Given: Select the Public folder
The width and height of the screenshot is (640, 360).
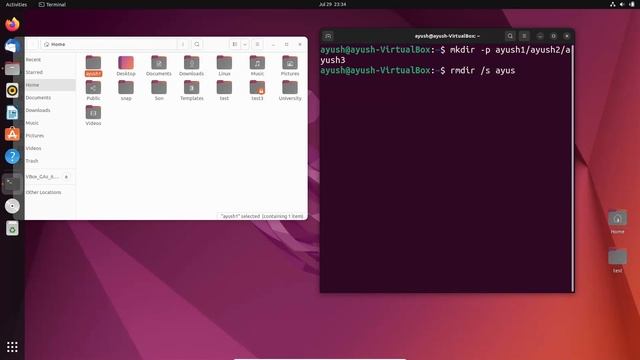Looking at the screenshot, I should [x=93, y=91].
